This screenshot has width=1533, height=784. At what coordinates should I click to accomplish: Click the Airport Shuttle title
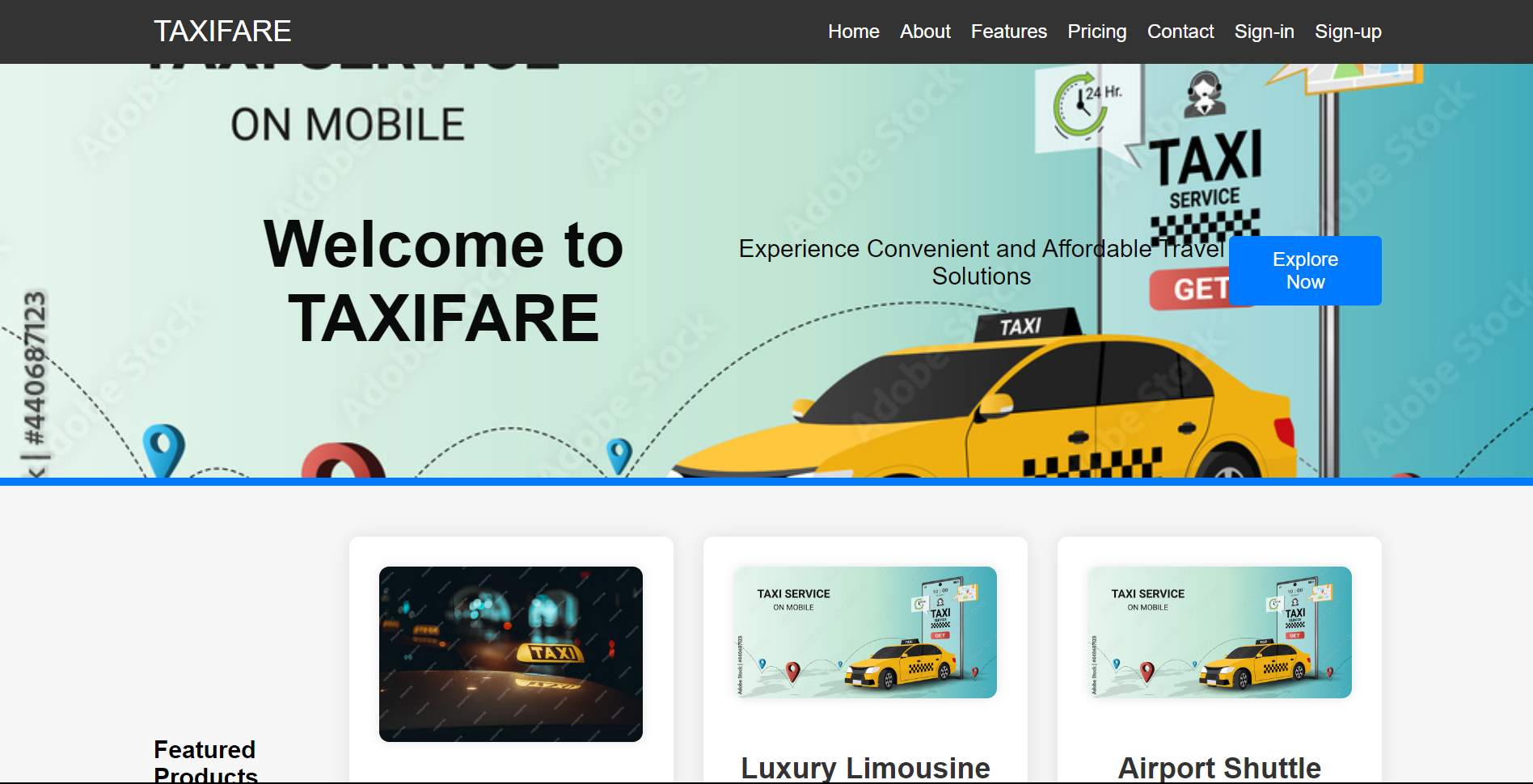tap(1219, 767)
